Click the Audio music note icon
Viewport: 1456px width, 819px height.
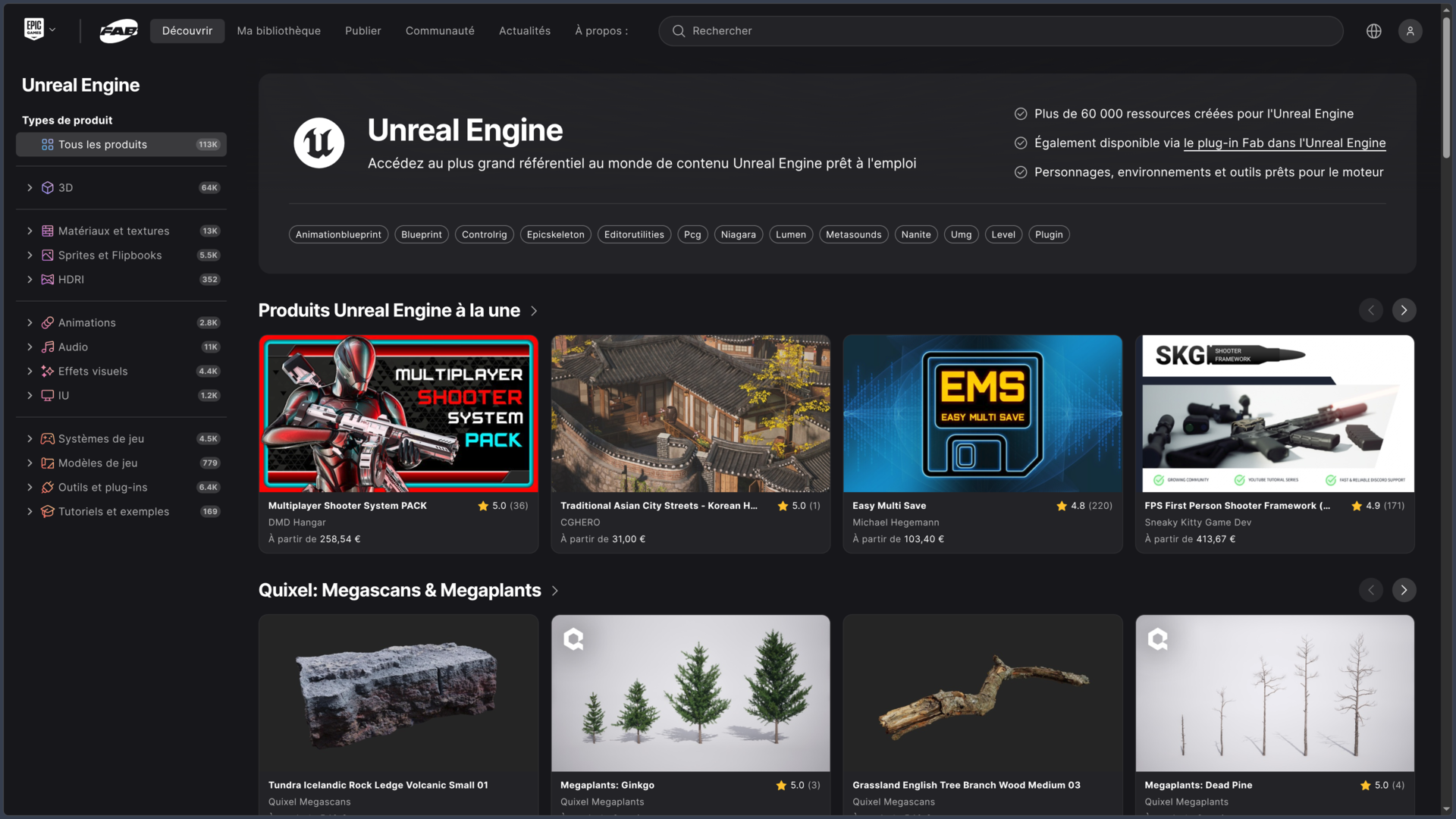[x=47, y=347]
